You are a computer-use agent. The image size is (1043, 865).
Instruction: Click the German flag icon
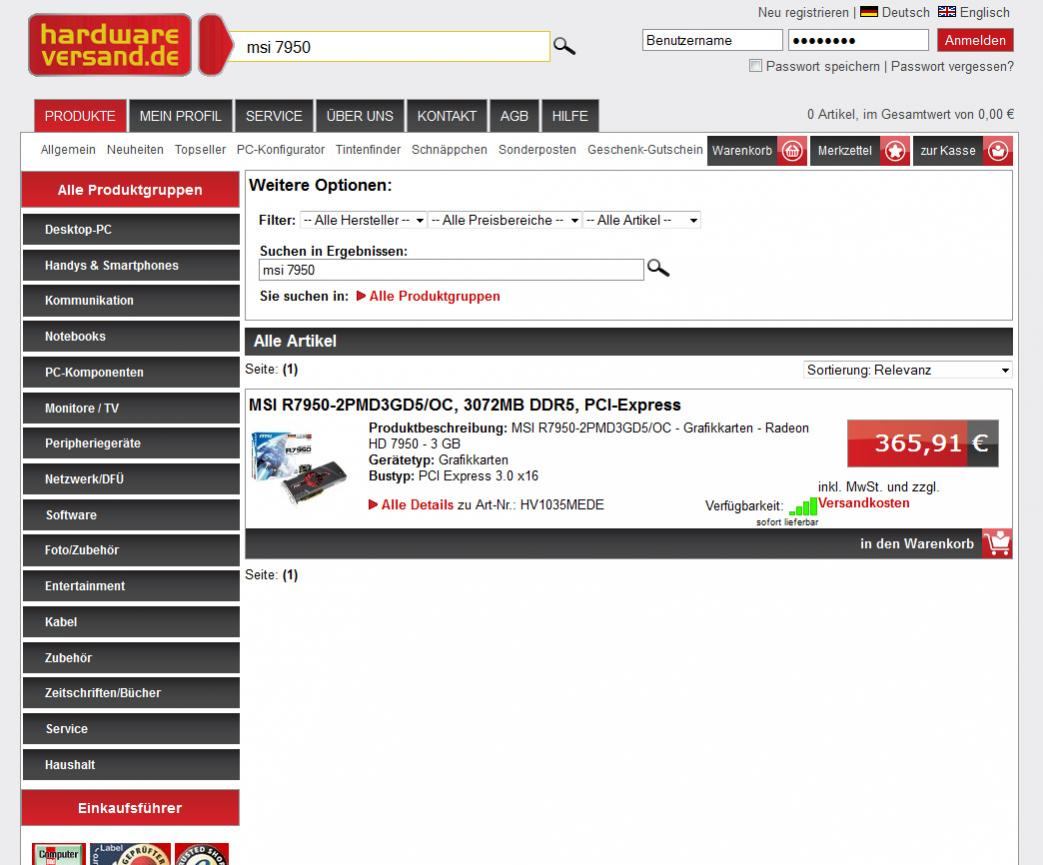[x=869, y=12]
